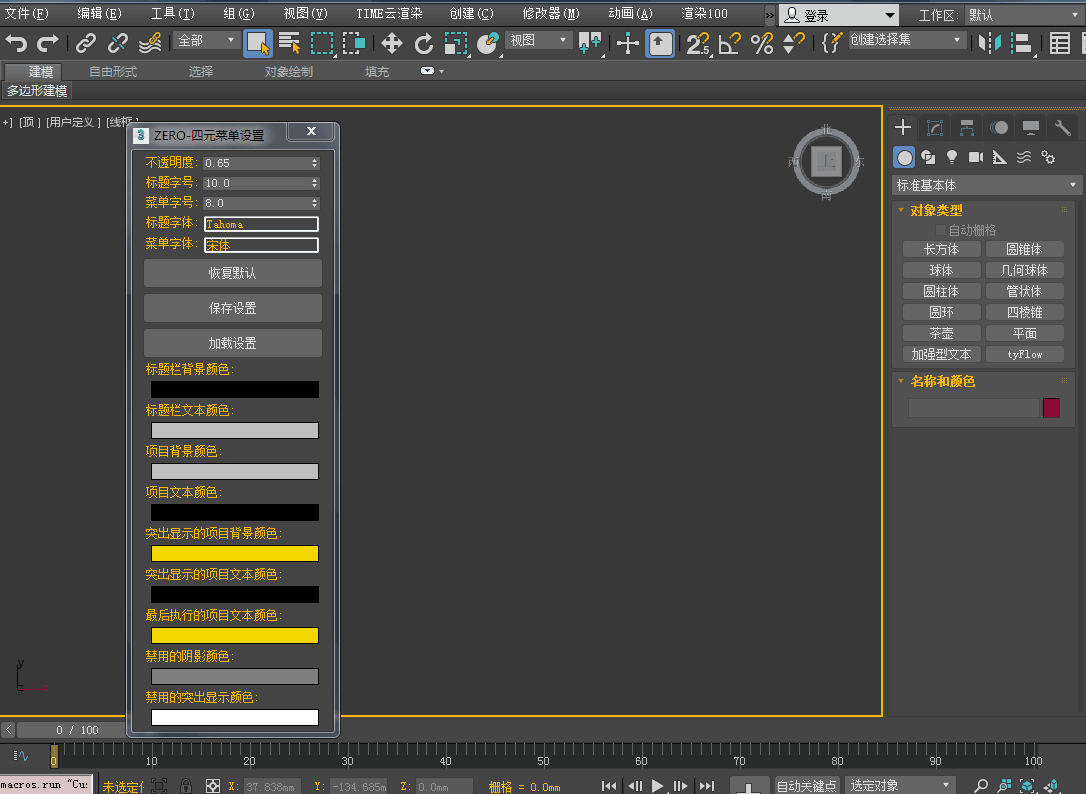This screenshot has width=1086, height=794.
Task: Click the Undo arrow in the toolbar
Action: click(16, 43)
